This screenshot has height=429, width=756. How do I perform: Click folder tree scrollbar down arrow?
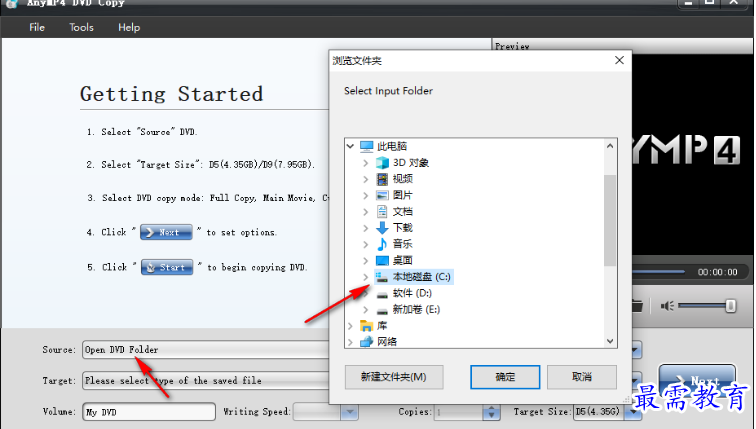pyautogui.click(x=610, y=341)
